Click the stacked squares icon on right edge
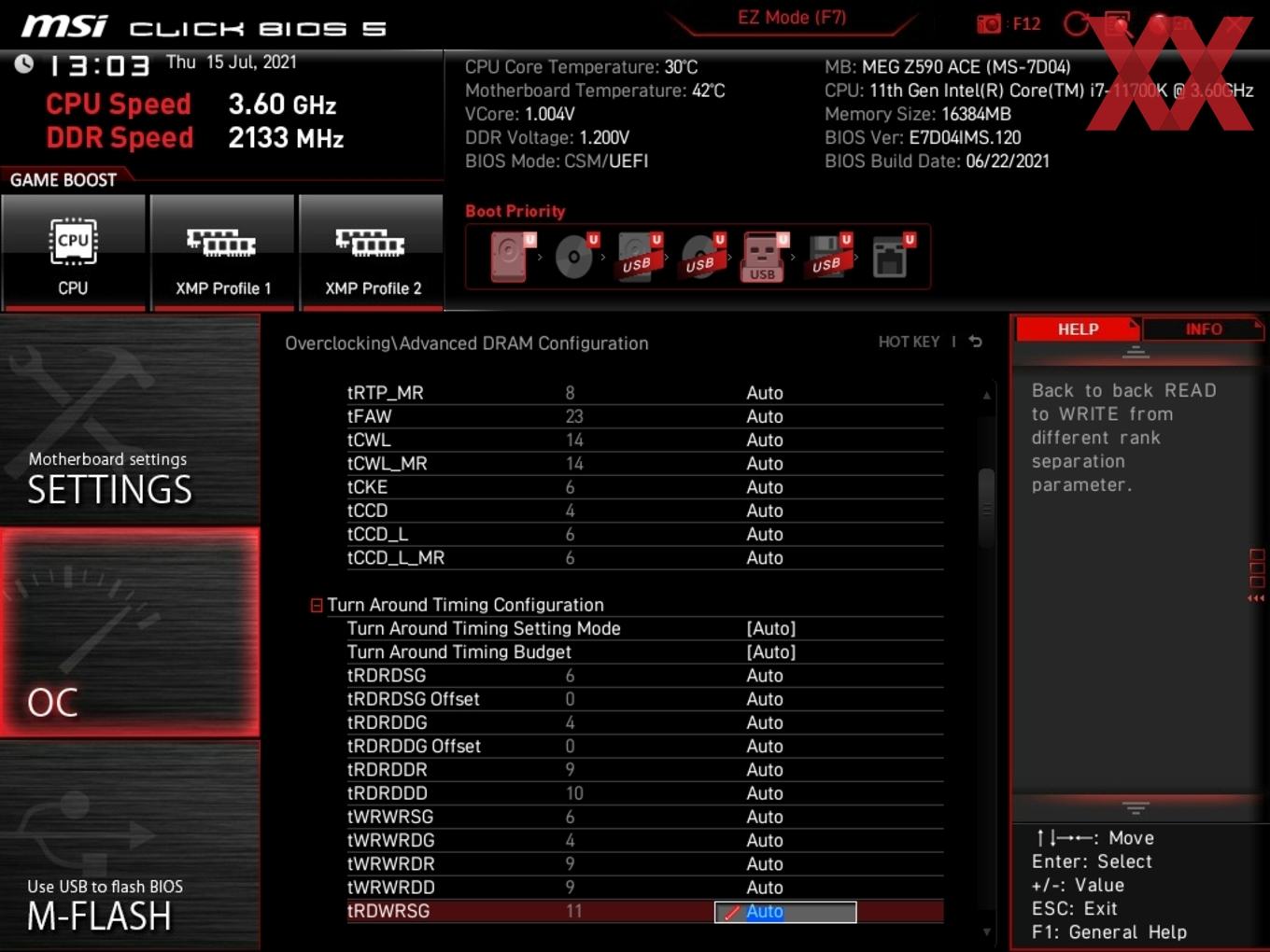 (x=1256, y=568)
